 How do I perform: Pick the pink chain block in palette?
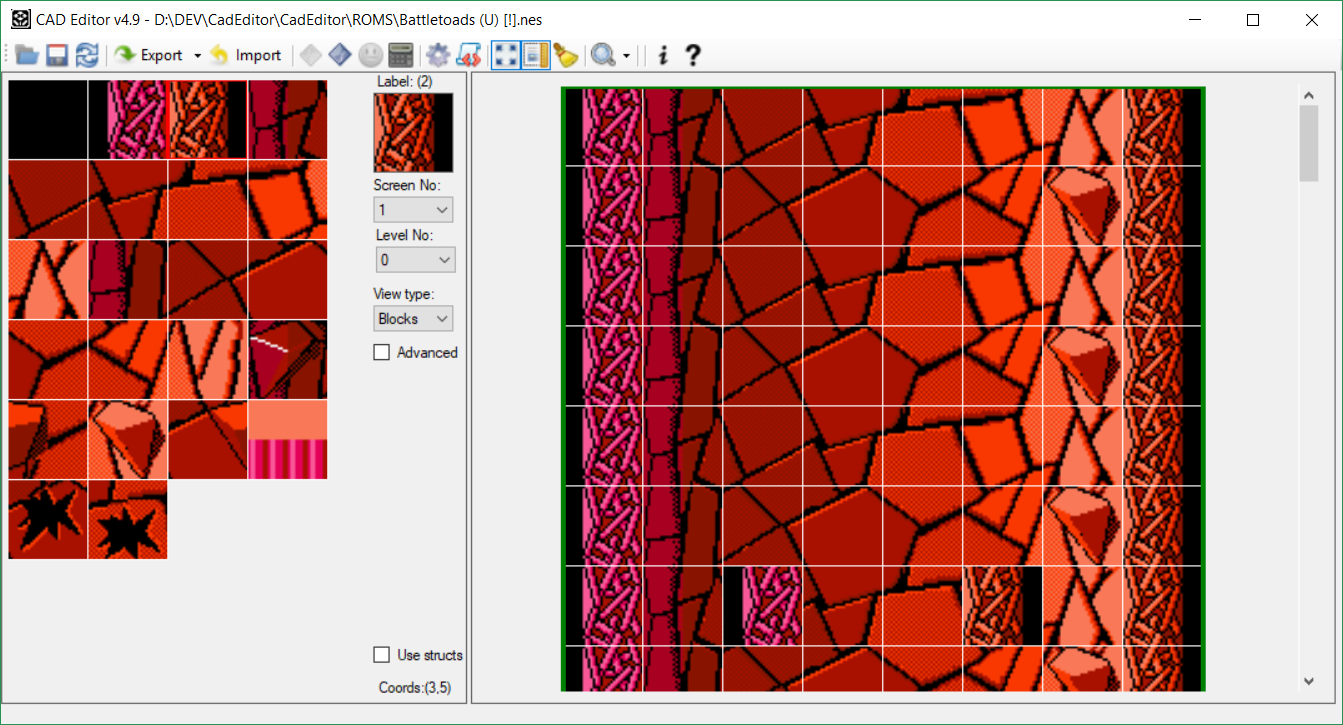click(x=128, y=119)
